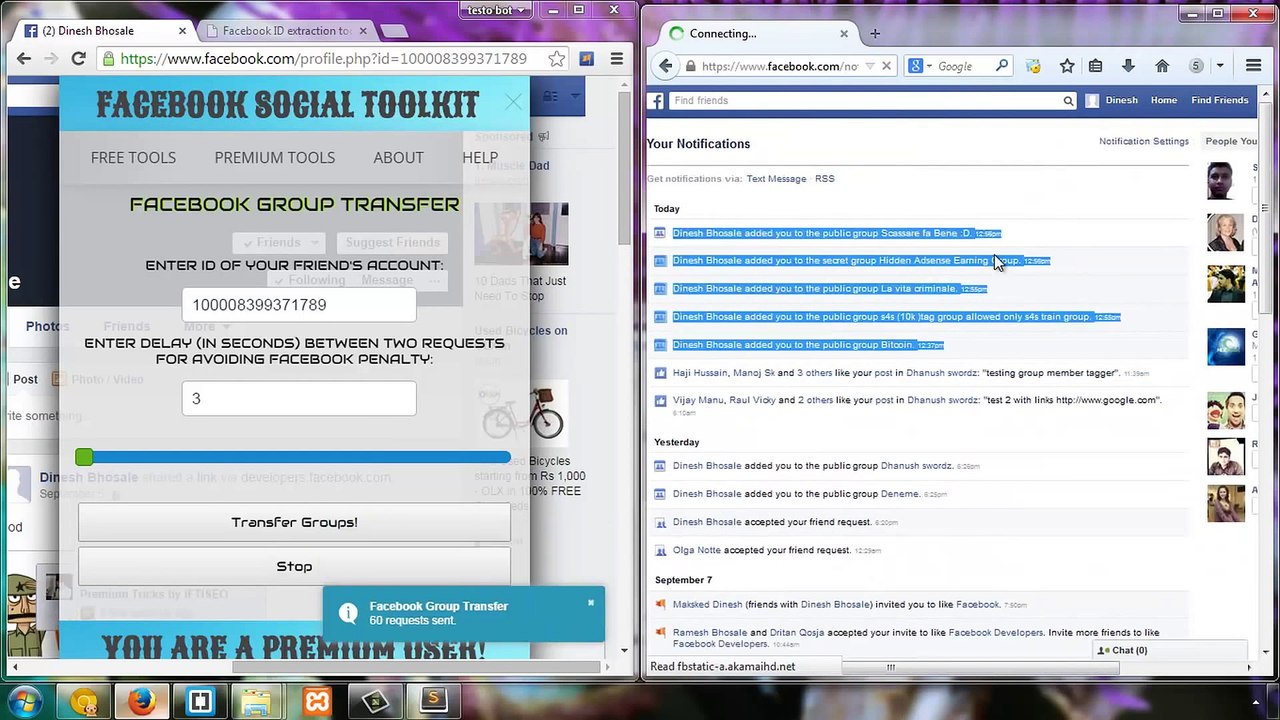Open Facebook account dropdown arrow in Chrome page

tap(576, 97)
